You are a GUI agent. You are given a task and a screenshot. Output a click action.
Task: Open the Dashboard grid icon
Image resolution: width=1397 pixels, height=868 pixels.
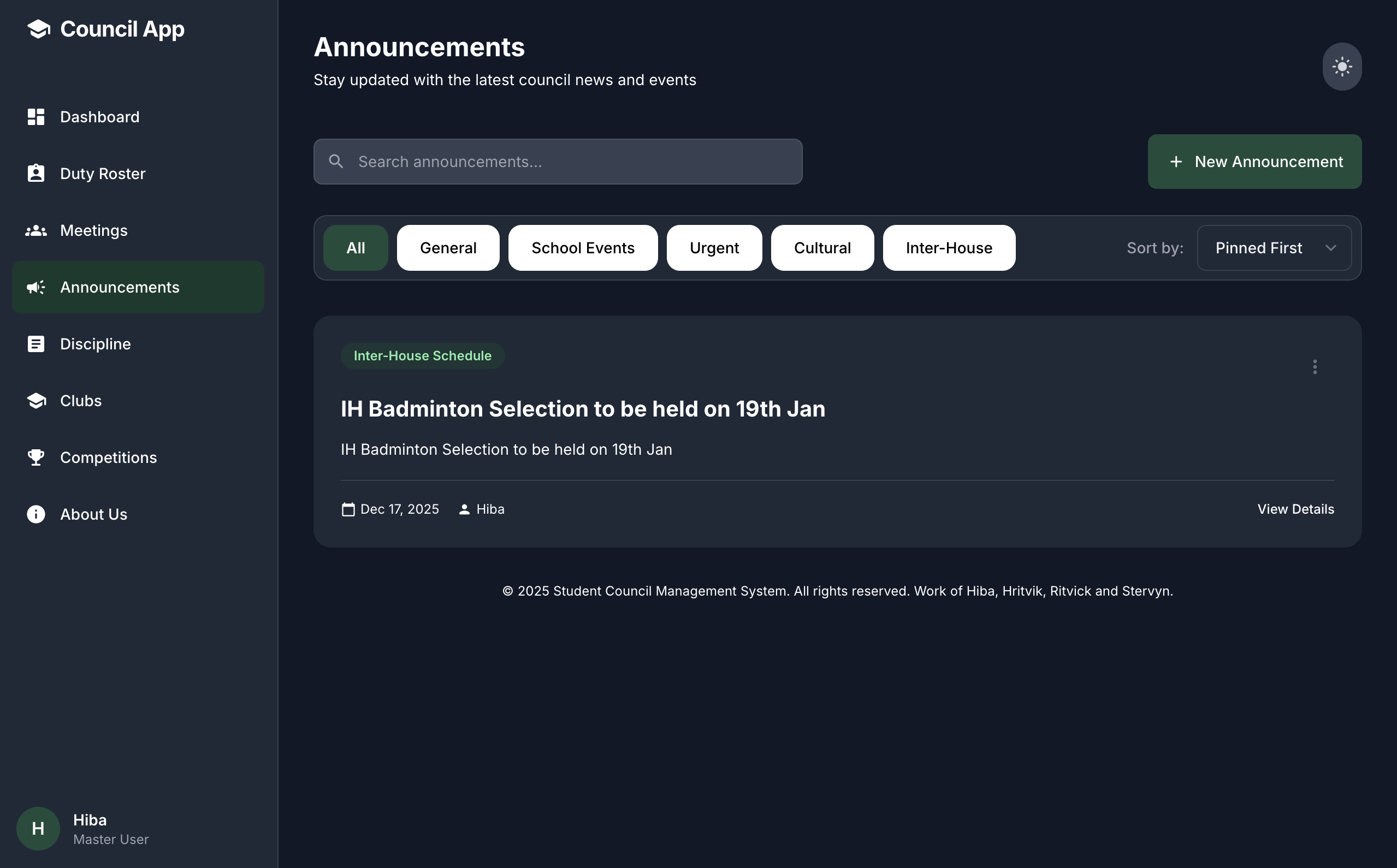[35, 117]
